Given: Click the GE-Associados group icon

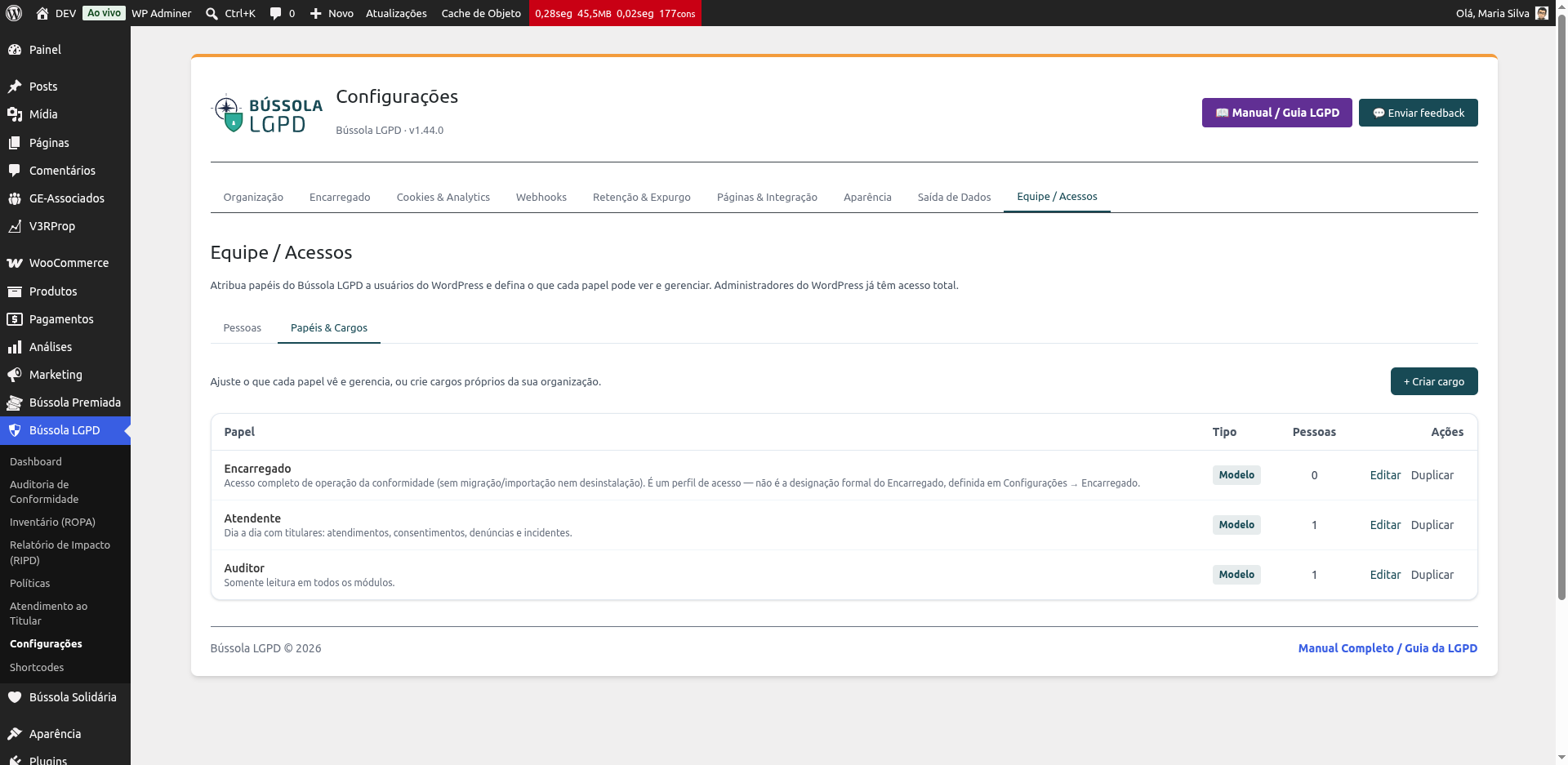Looking at the screenshot, I should coord(15,198).
